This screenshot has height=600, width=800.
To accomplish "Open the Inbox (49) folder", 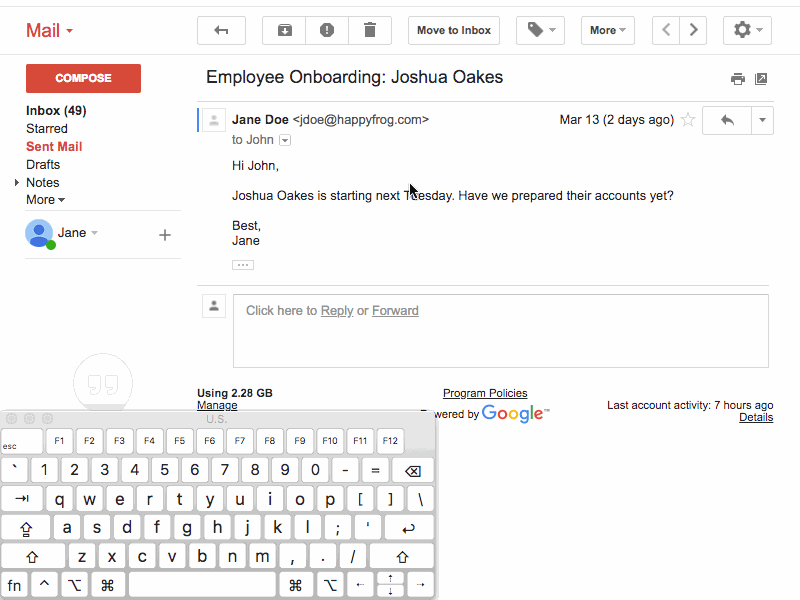I will click(x=56, y=111).
